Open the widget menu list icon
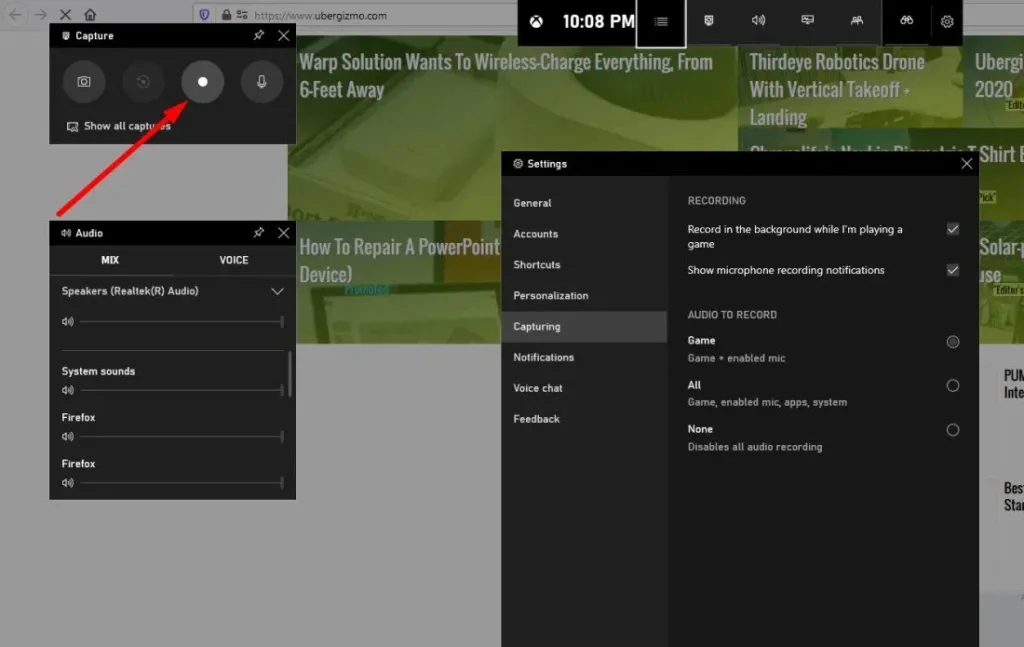Screen dimensions: 1024x647 pyautogui.click(x=661, y=22)
